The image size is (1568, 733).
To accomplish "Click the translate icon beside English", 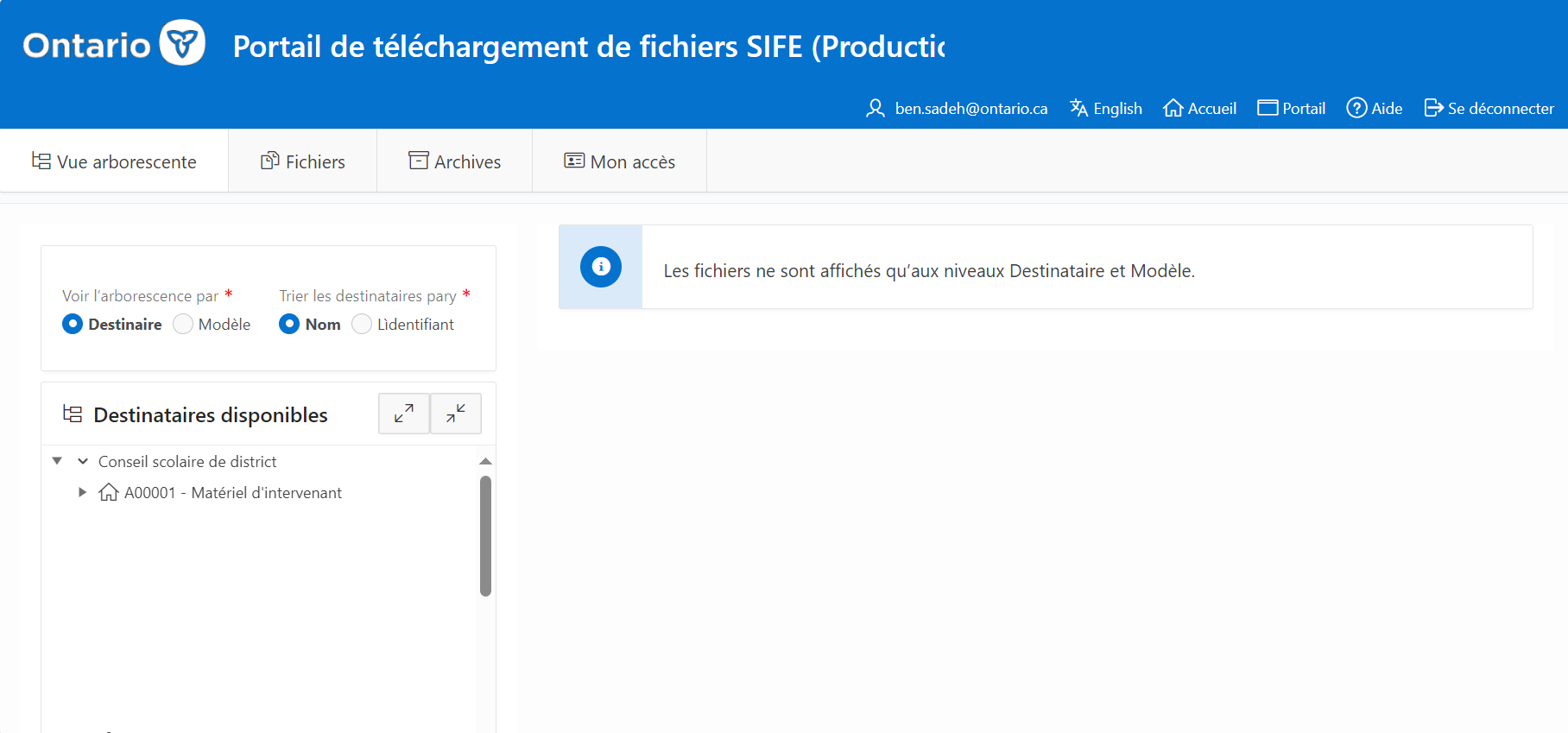I will (1078, 108).
